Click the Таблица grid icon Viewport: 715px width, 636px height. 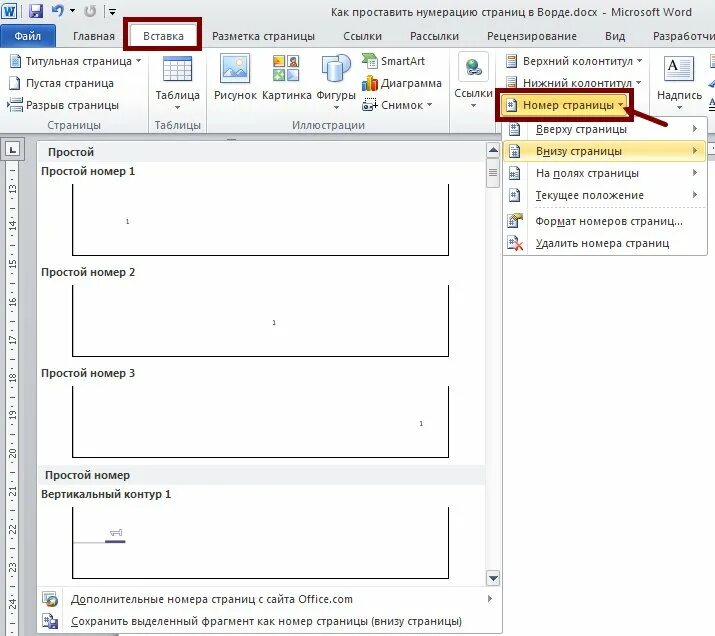pyautogui.click(x=177, y=69)
